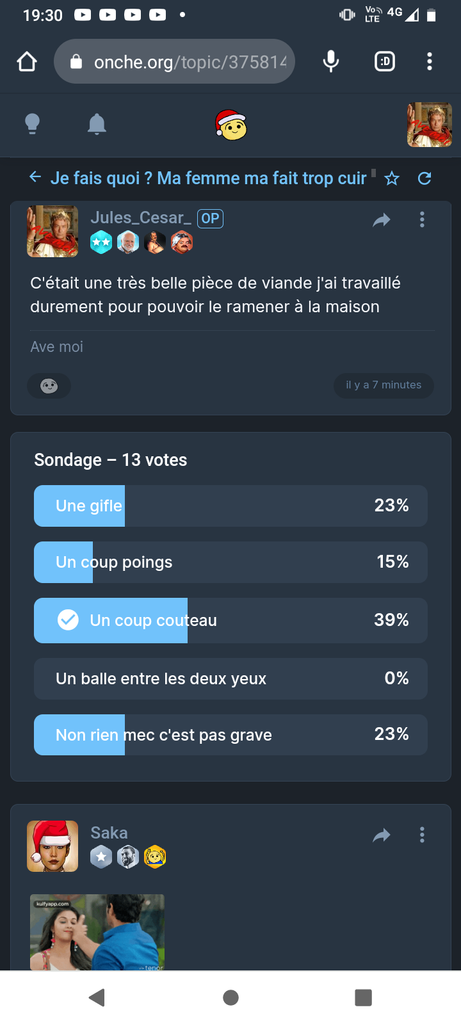
Task: Open options menu on Saka's post
Action: [x=422, y=835]
